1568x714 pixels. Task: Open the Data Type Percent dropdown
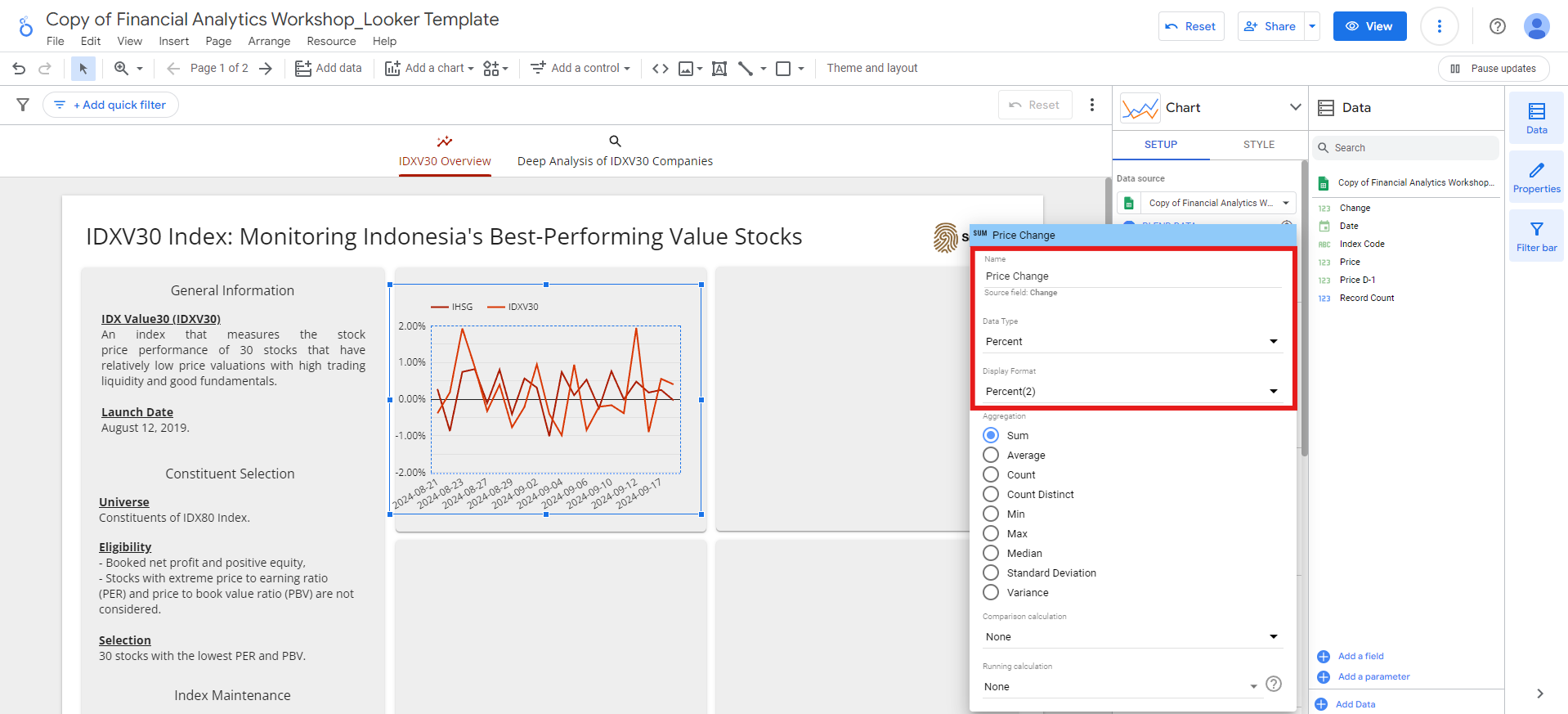tap(1132, 342)
